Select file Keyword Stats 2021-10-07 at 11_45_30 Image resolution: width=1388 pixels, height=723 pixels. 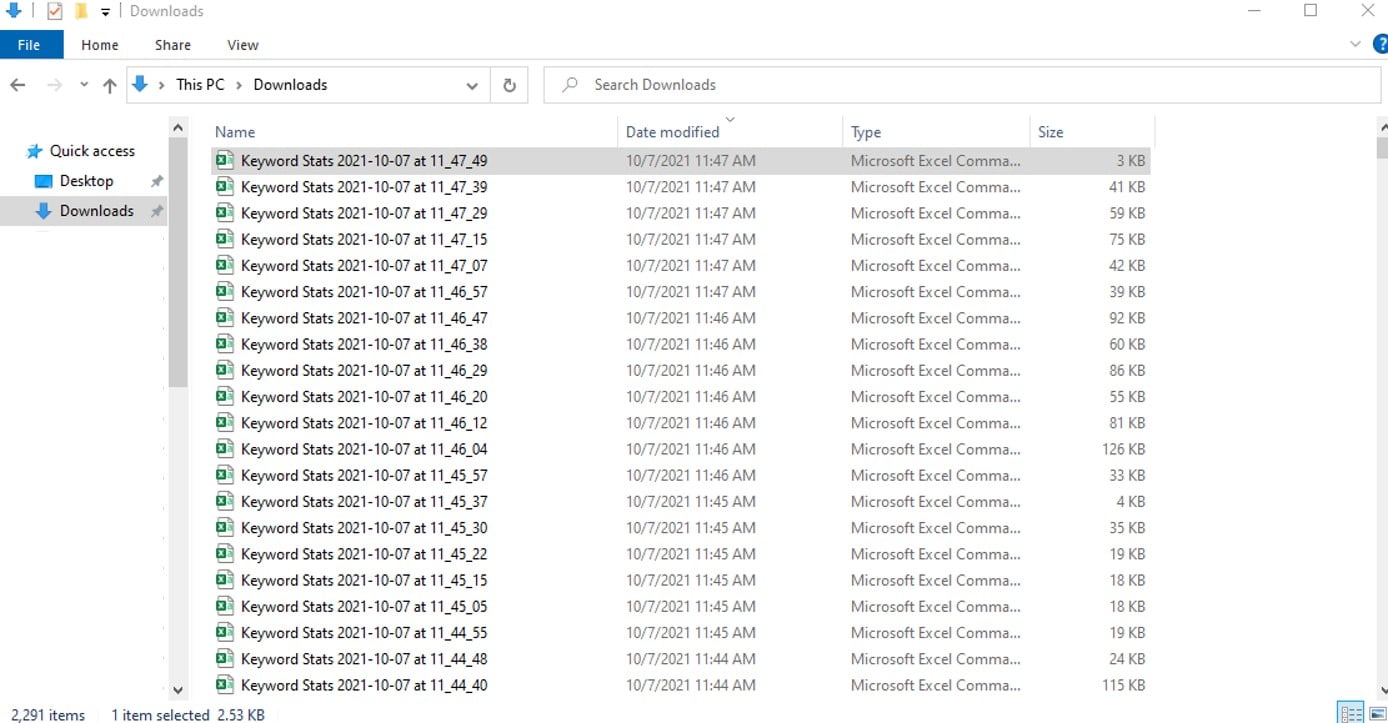click(364, 528)
